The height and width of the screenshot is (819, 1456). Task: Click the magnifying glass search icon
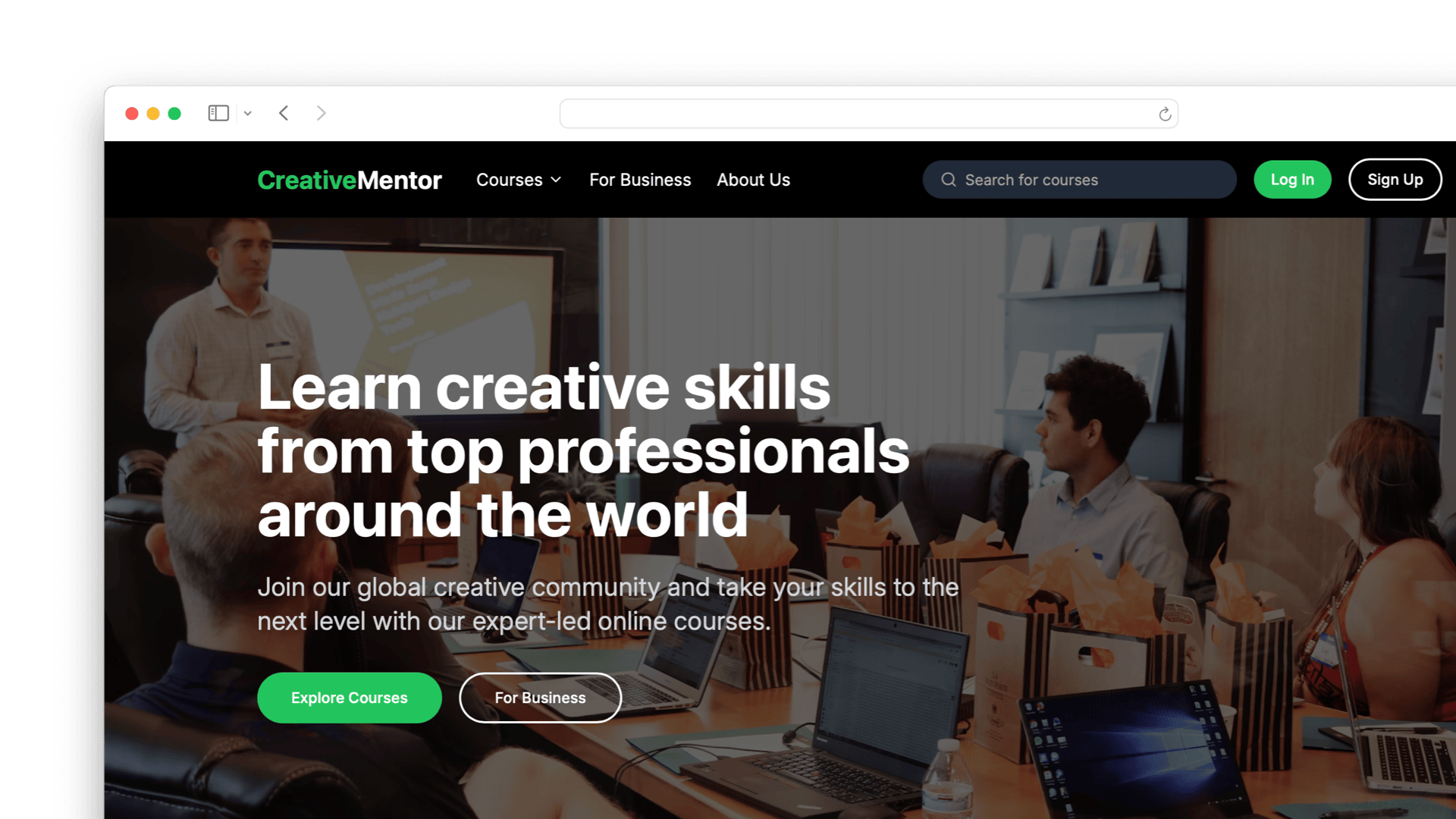pos(949,180)
